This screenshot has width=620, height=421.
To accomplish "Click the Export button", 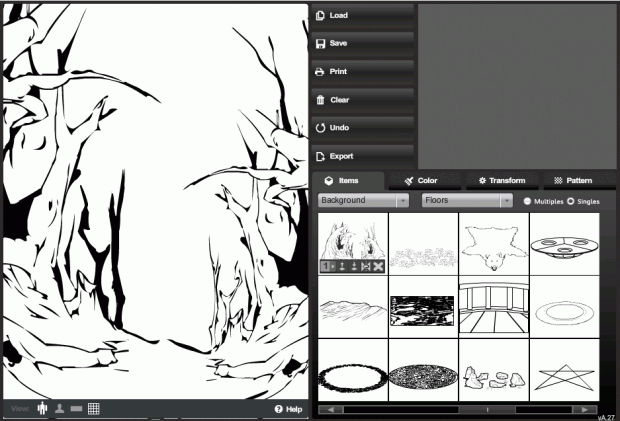I will click(363, 156).
